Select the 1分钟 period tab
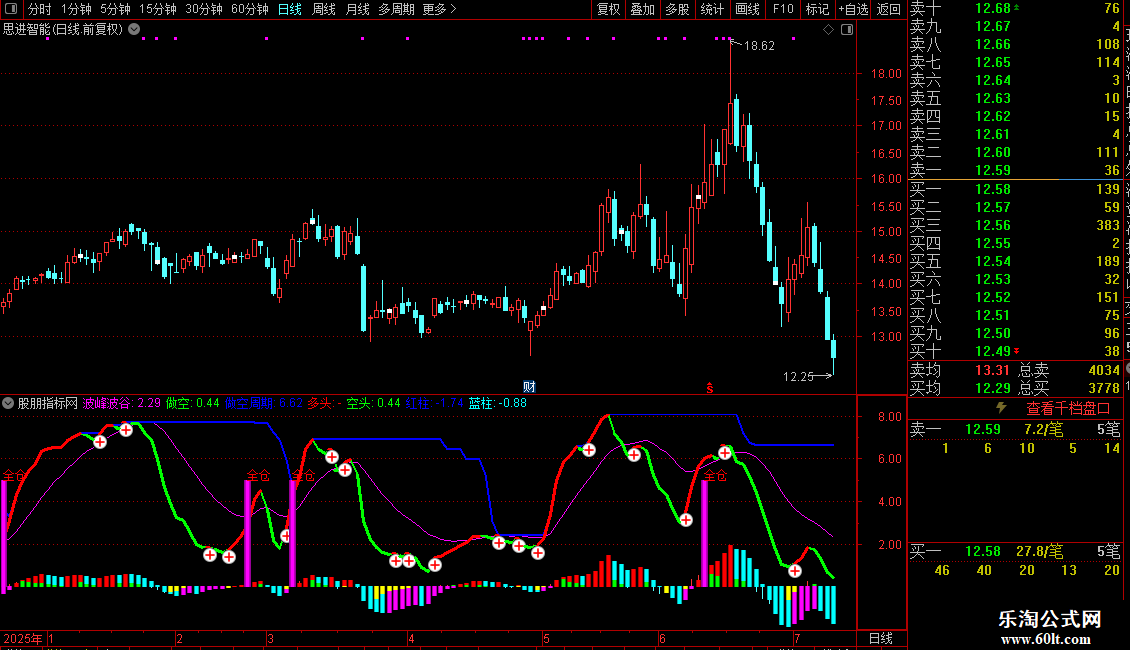1130x650 pixels. 76,9
